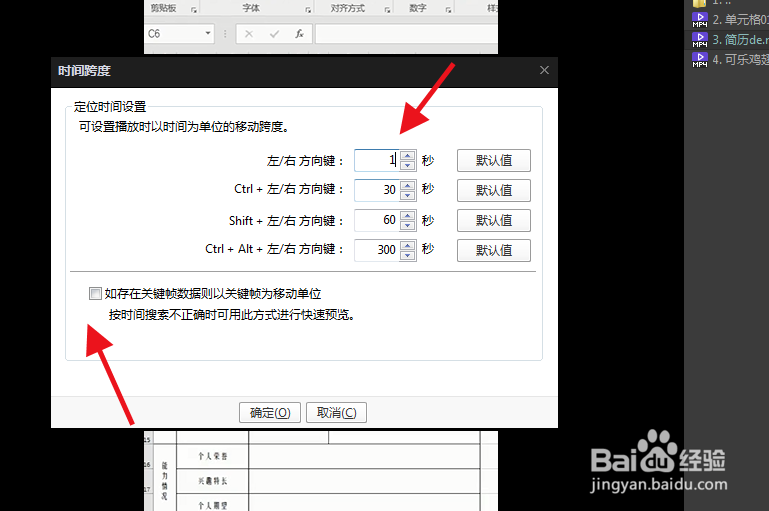Open the 剪贴板 group dialog launcher

(x=194, y=9)
